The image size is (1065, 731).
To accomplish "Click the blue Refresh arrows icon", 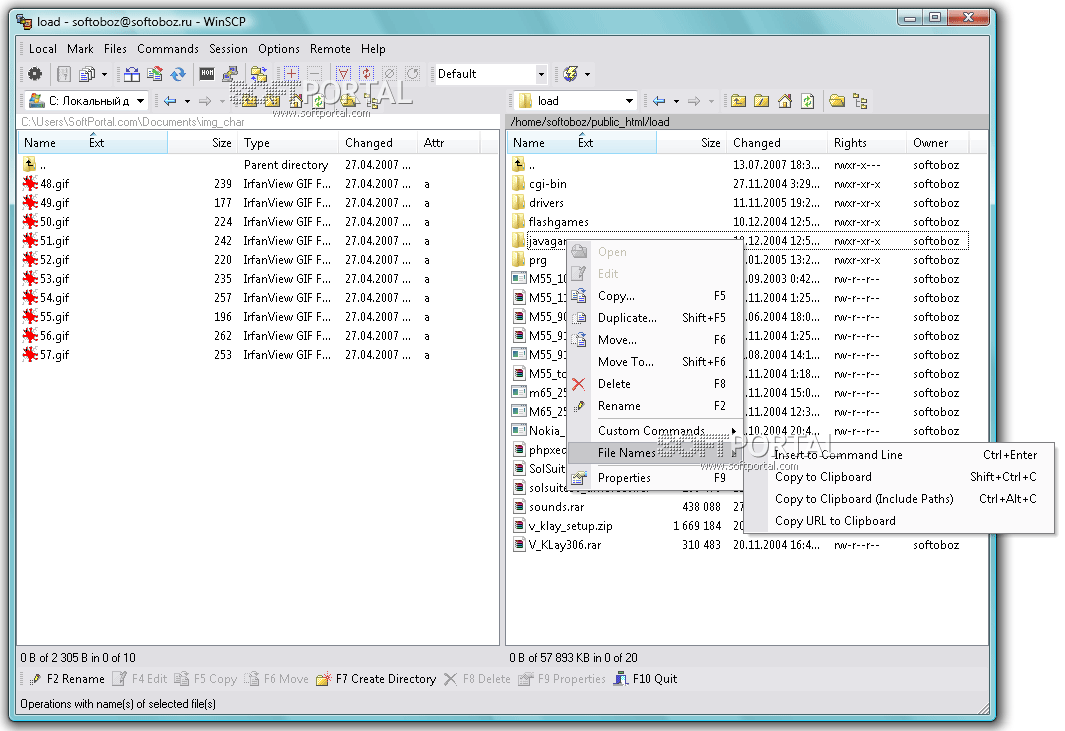I will 178,73.
